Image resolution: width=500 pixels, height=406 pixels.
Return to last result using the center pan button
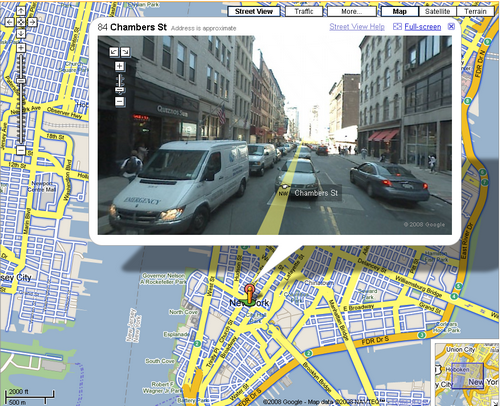click(x=21, y=22)
